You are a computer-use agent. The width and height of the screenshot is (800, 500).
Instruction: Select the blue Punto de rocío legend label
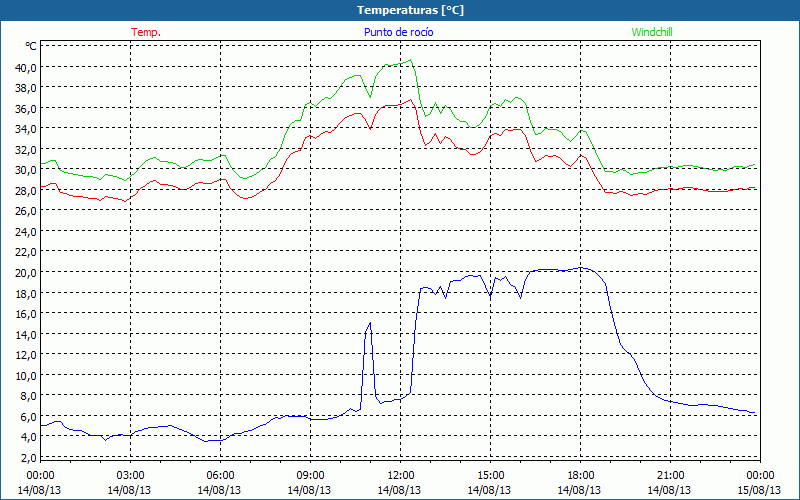pyautogui.click(x=399, y=32)
